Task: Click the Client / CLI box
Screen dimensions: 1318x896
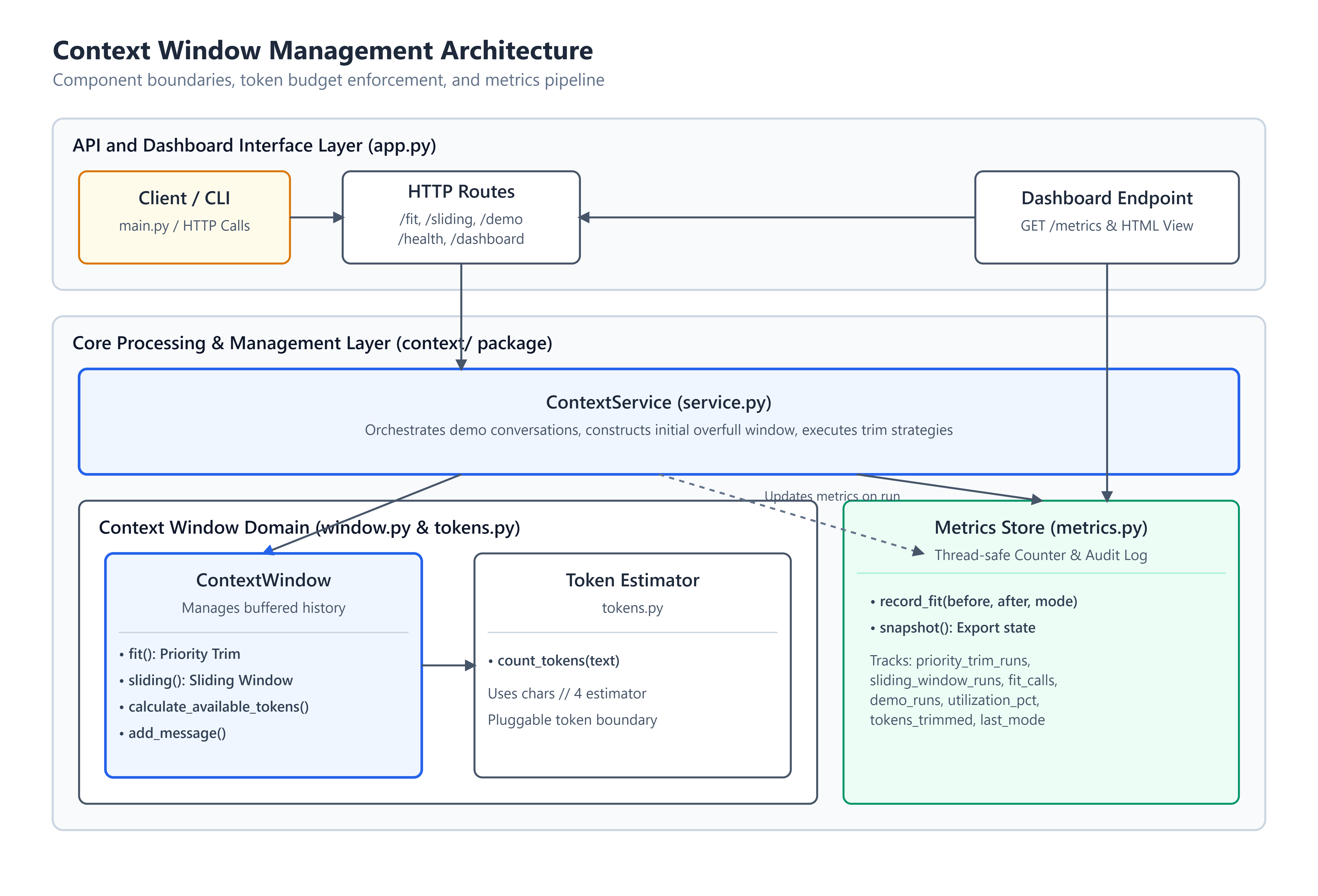Action: (184, 217)
